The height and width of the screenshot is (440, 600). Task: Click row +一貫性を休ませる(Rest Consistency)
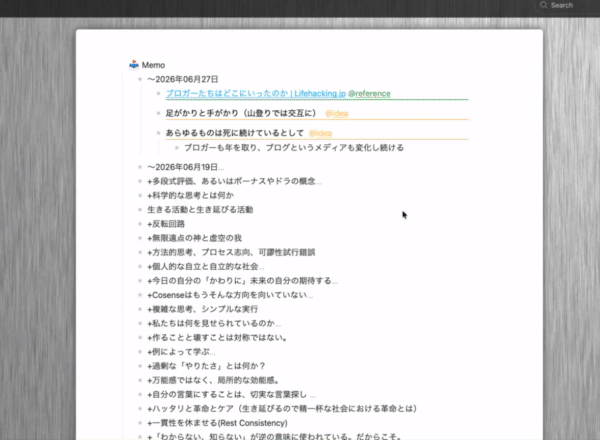point(217,423)
